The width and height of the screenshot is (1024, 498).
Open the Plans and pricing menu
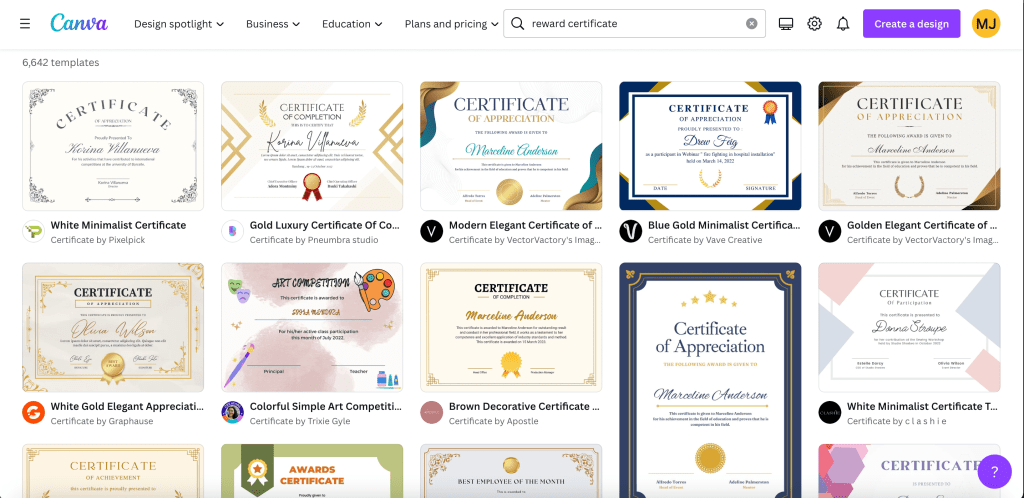pos(452,24)
